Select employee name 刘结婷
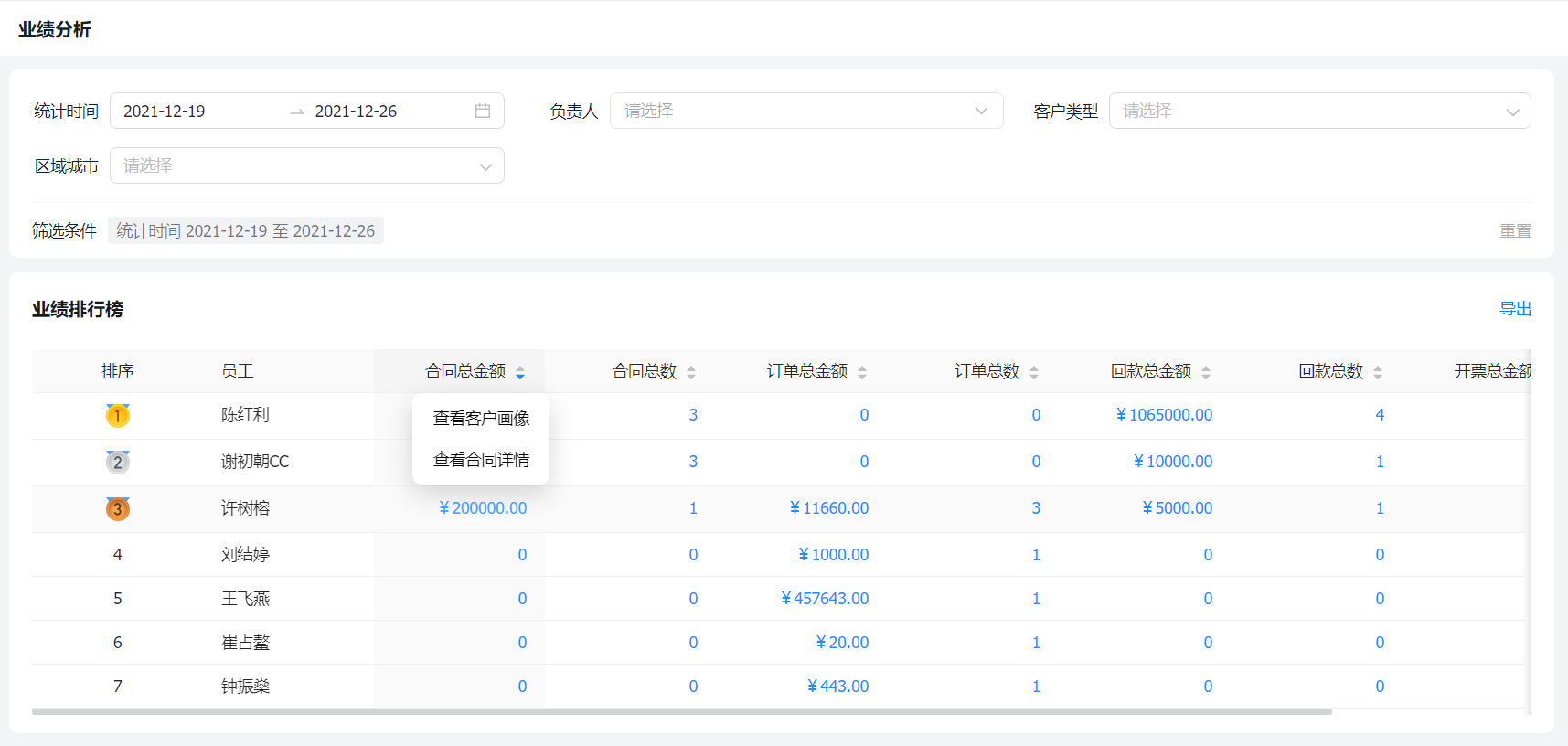Image resolution: width=1568 pixels, height=746 pixels. 245,555
